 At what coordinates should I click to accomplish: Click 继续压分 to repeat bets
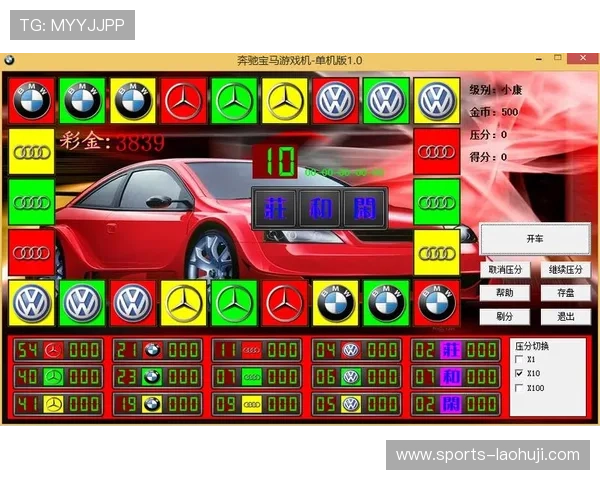coord(565,270)
